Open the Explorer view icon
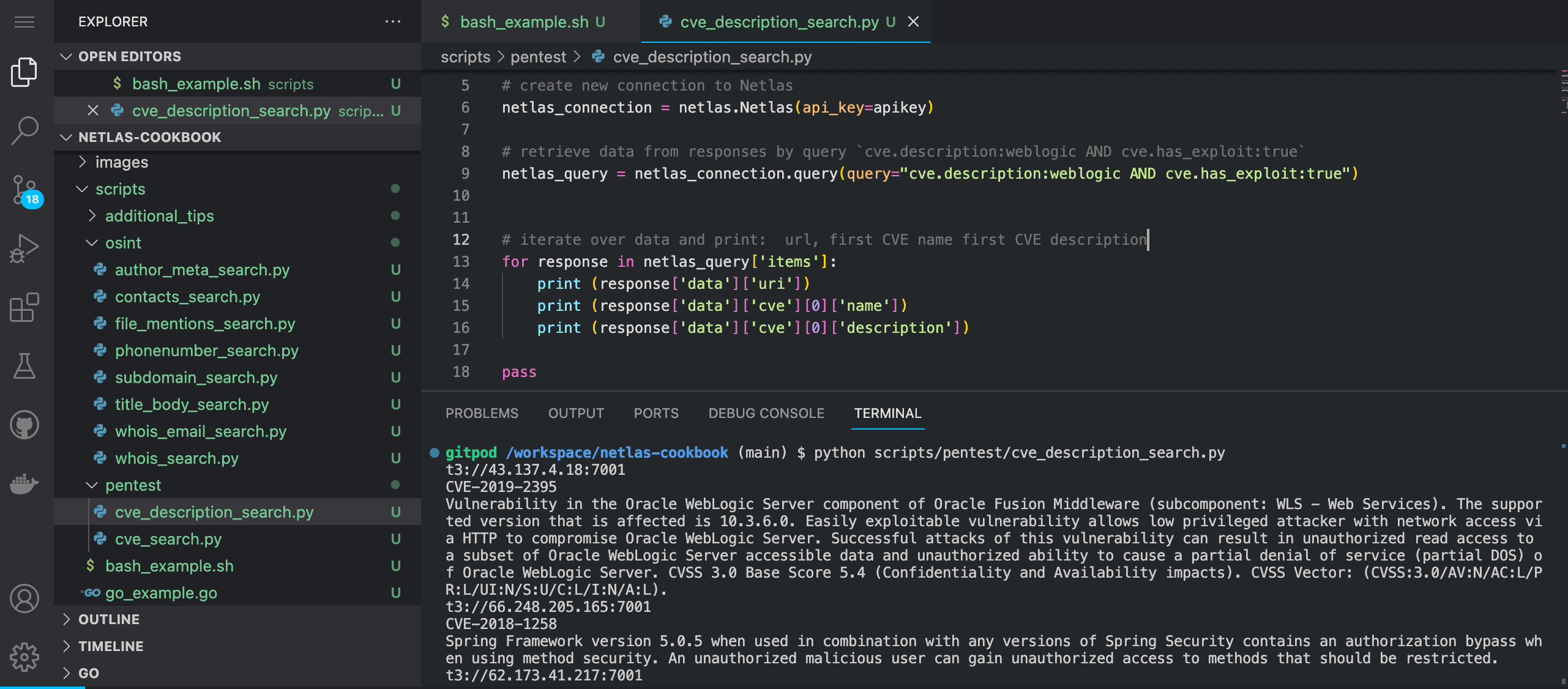The image size is (1568, 689). (x=24, y=72)
